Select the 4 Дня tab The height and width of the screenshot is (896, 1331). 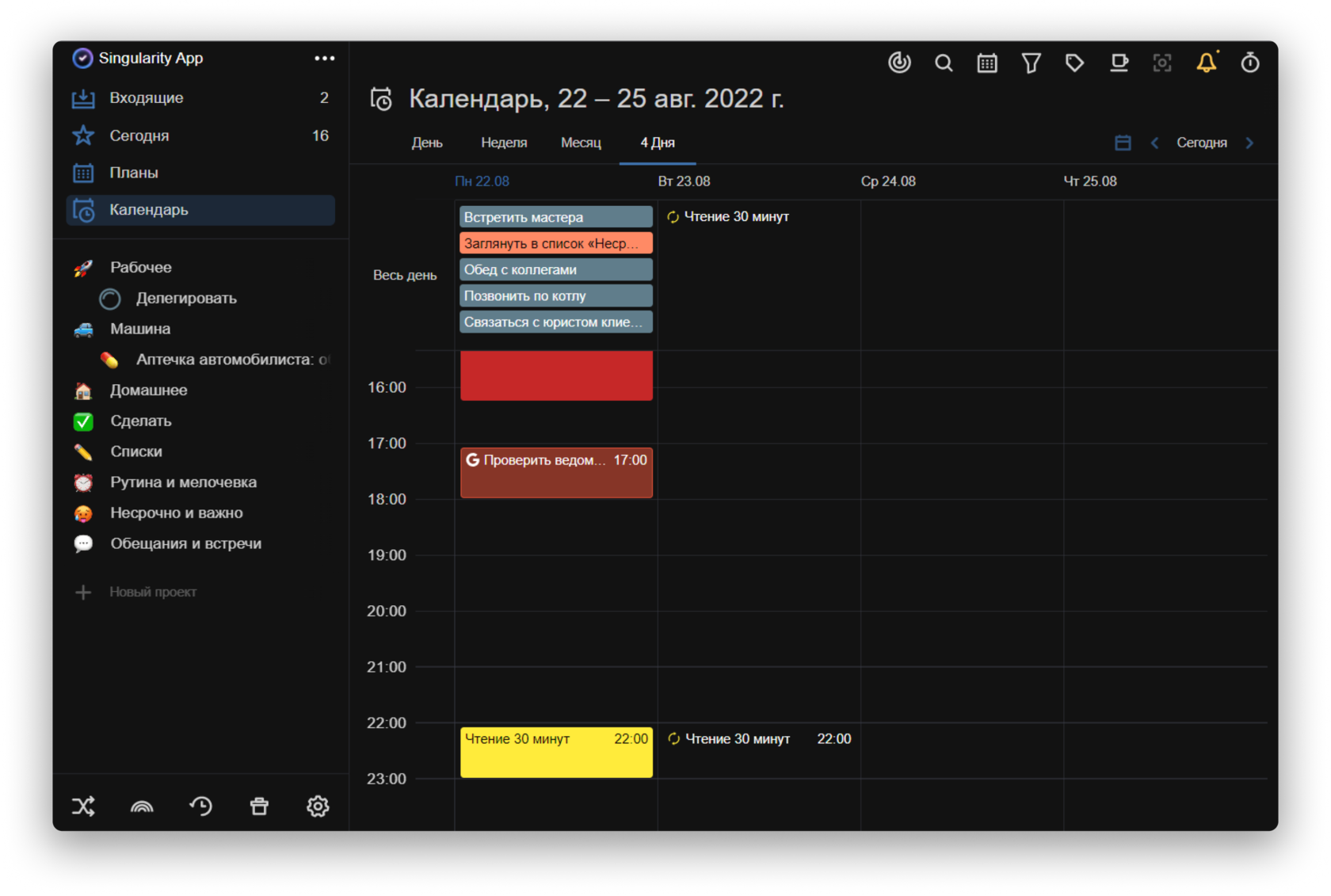click(x=658, y=143)
